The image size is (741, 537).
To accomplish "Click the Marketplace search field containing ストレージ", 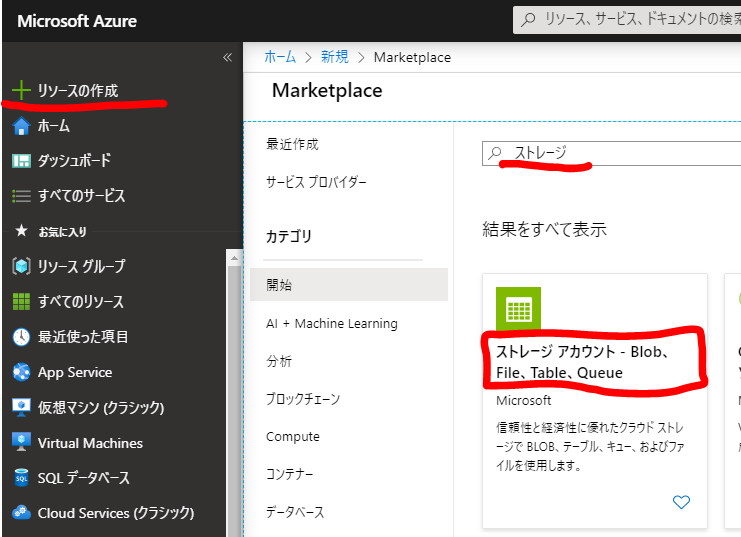I will pyautogui.click(x=614, y=153).
